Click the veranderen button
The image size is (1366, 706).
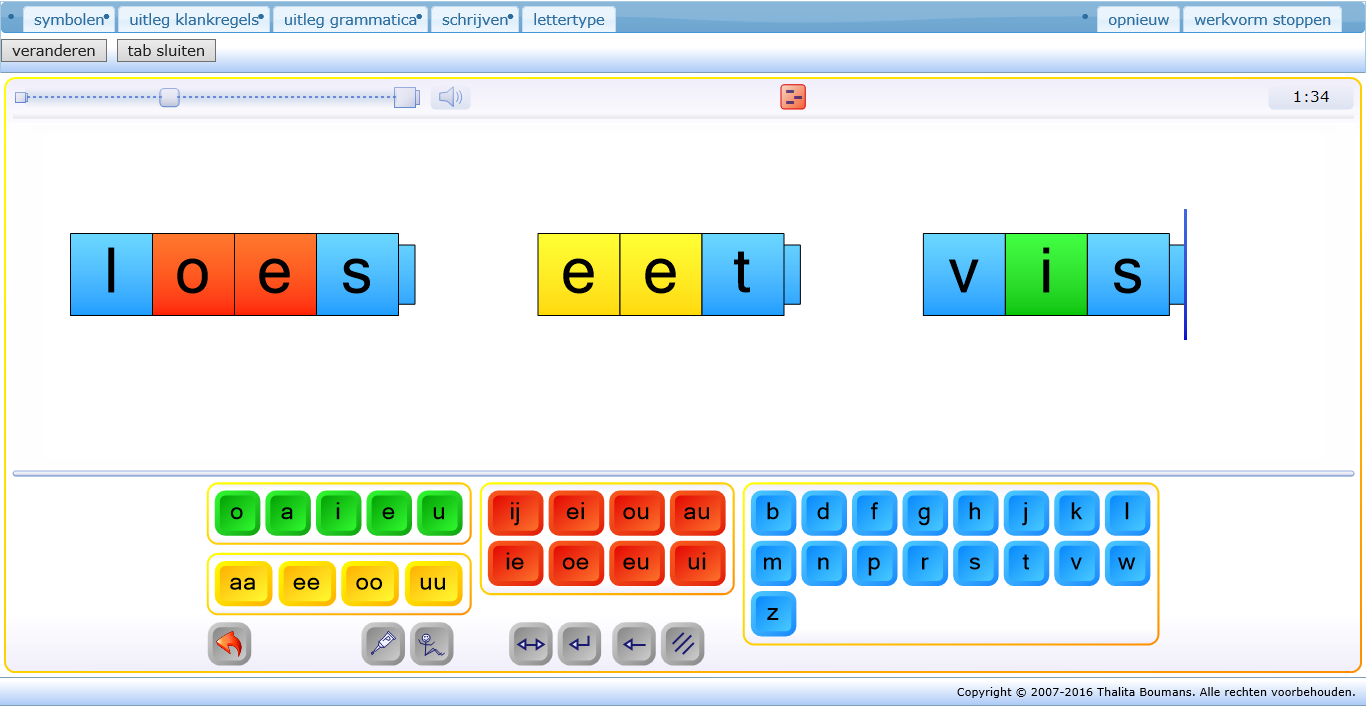click(54, 51)
